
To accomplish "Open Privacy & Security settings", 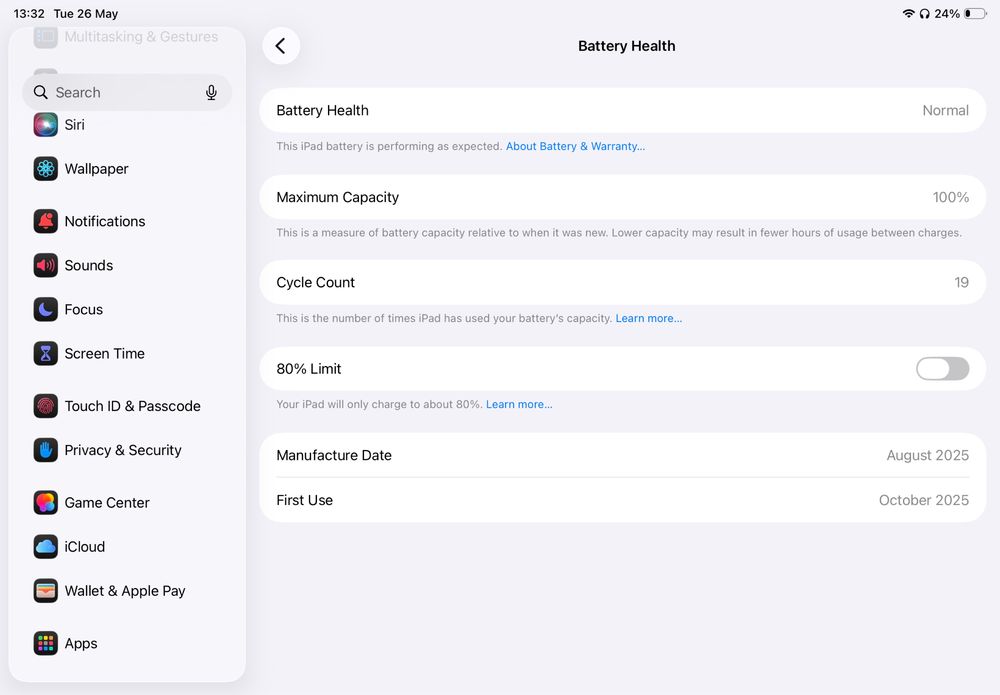I will pos(127,450).
